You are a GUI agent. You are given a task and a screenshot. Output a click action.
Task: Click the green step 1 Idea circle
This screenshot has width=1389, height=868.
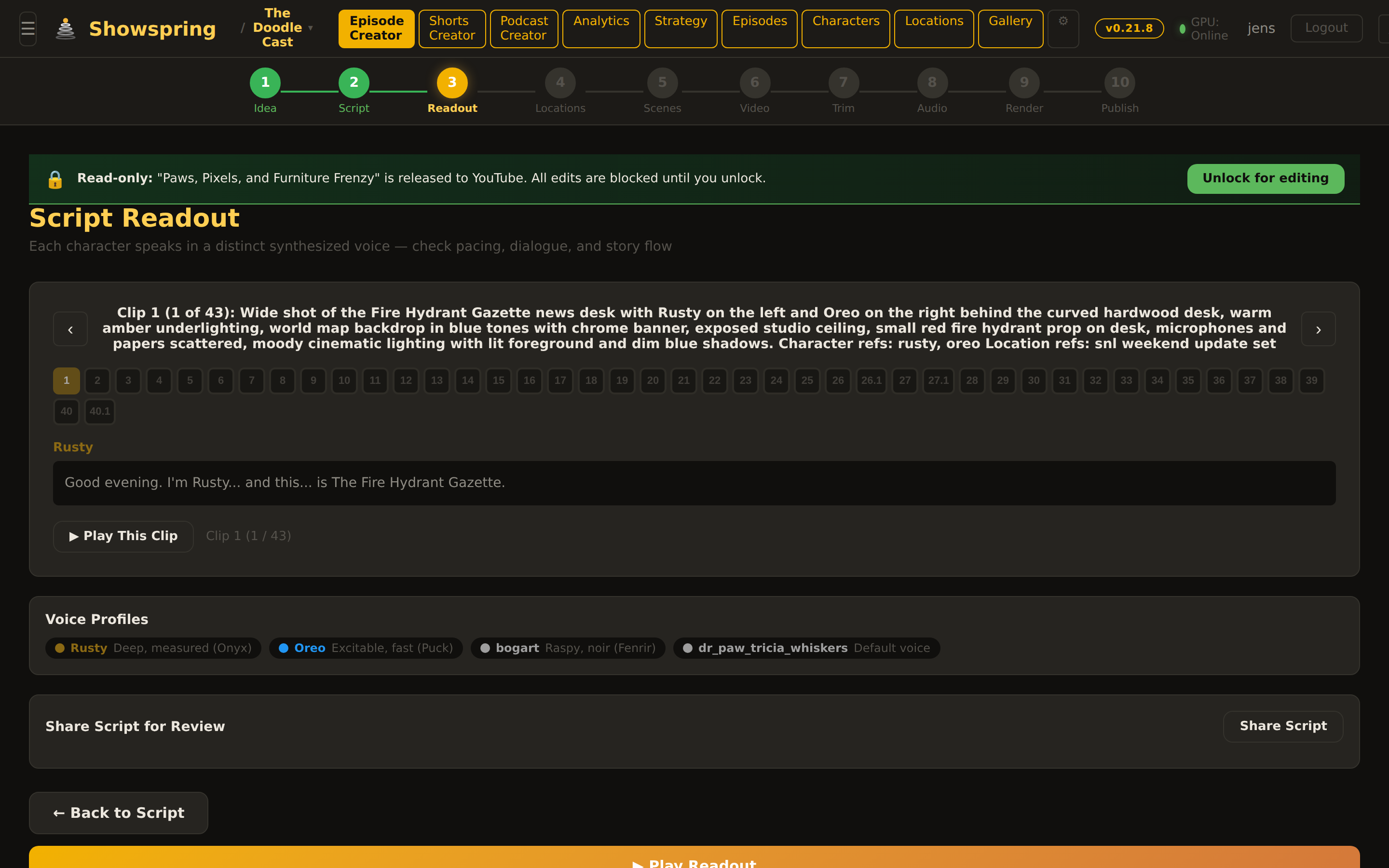coord(265,82)
